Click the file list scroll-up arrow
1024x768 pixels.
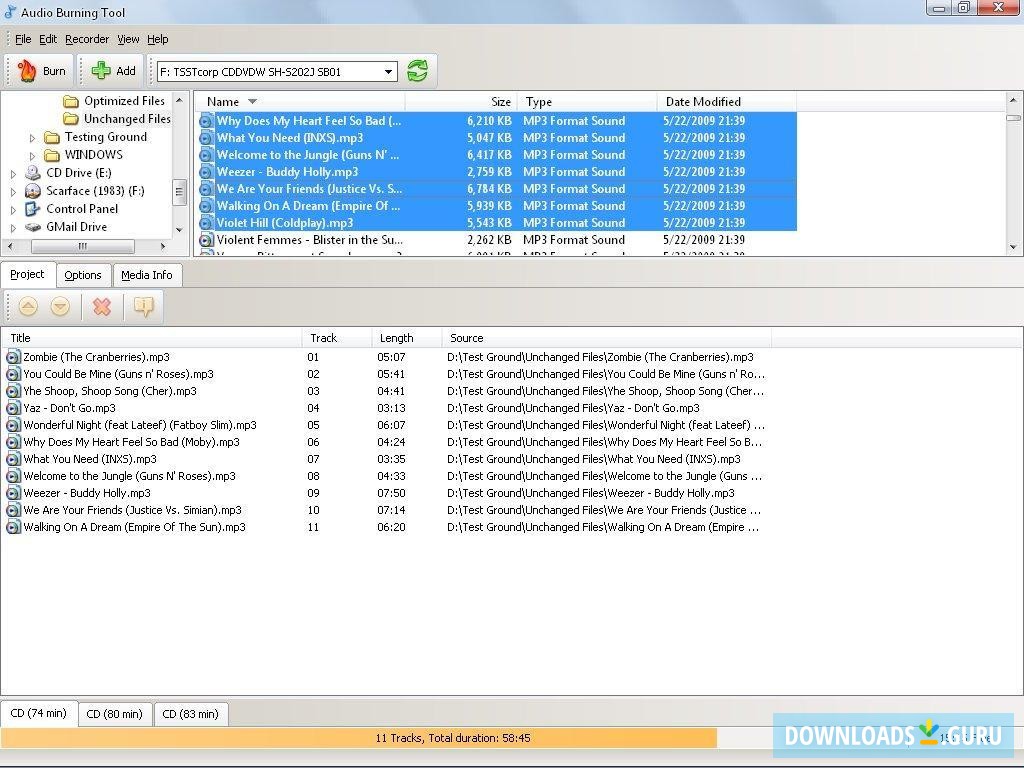(x=1013, y=100)
